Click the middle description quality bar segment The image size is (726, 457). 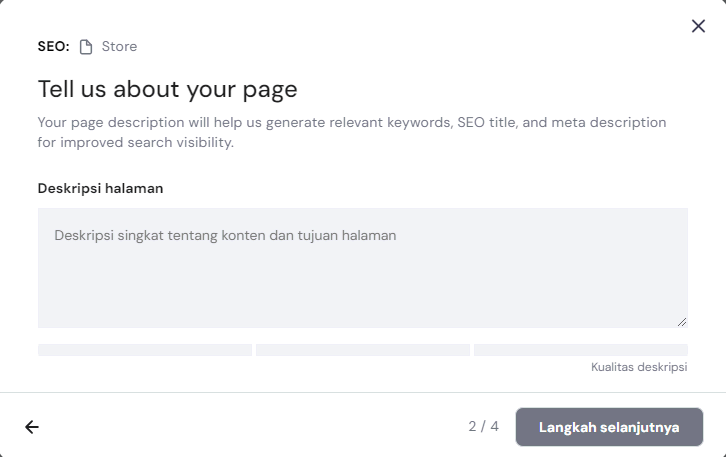coord(363,350)
